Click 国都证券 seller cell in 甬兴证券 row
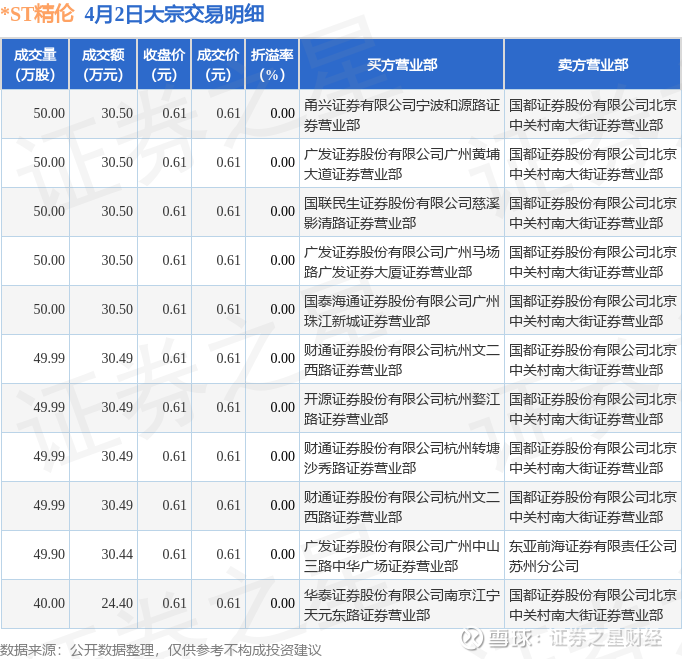This screenshot has width=682, height=659. 592,115
